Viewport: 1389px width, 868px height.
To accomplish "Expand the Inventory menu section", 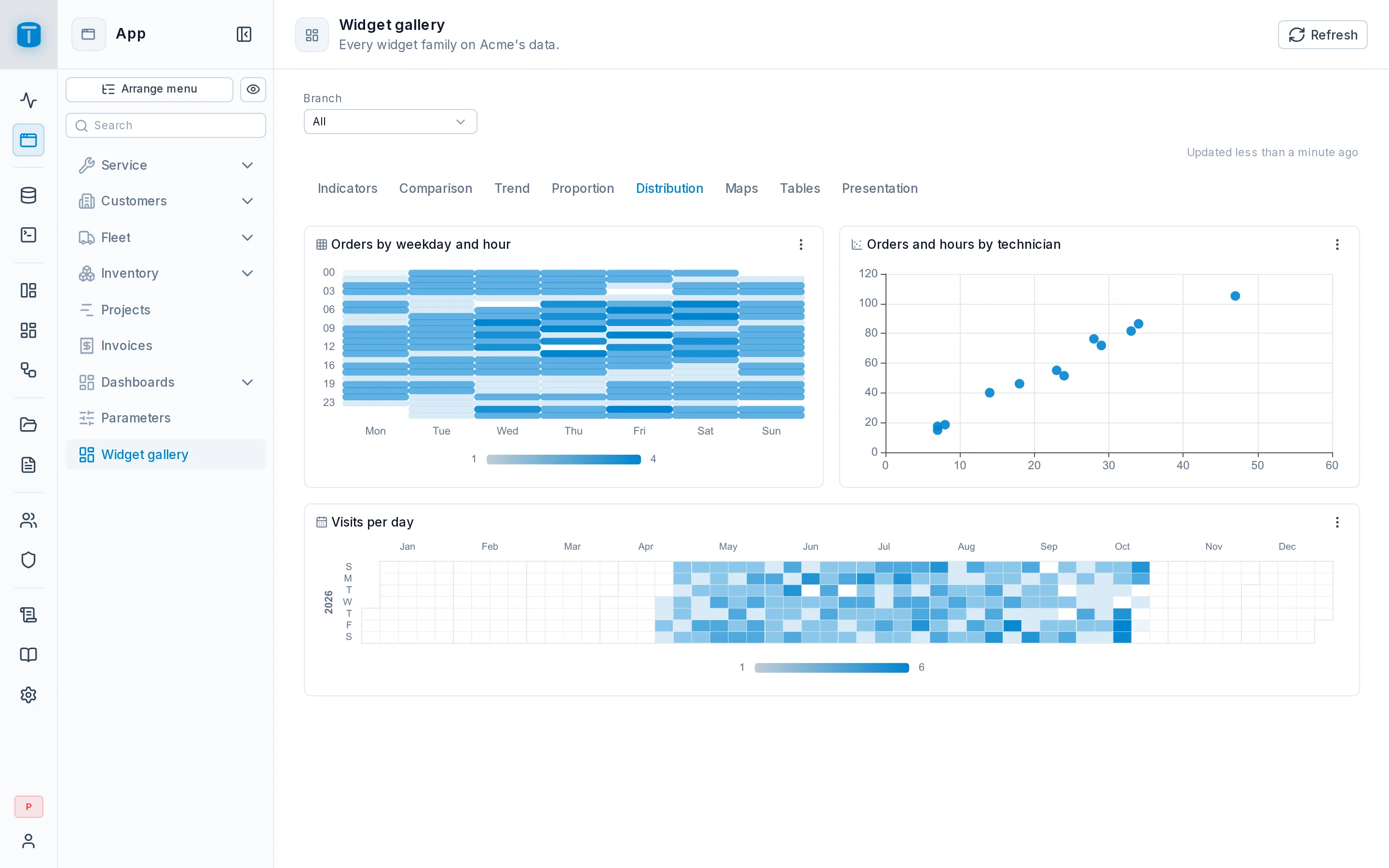I will [x=166, y=273].
